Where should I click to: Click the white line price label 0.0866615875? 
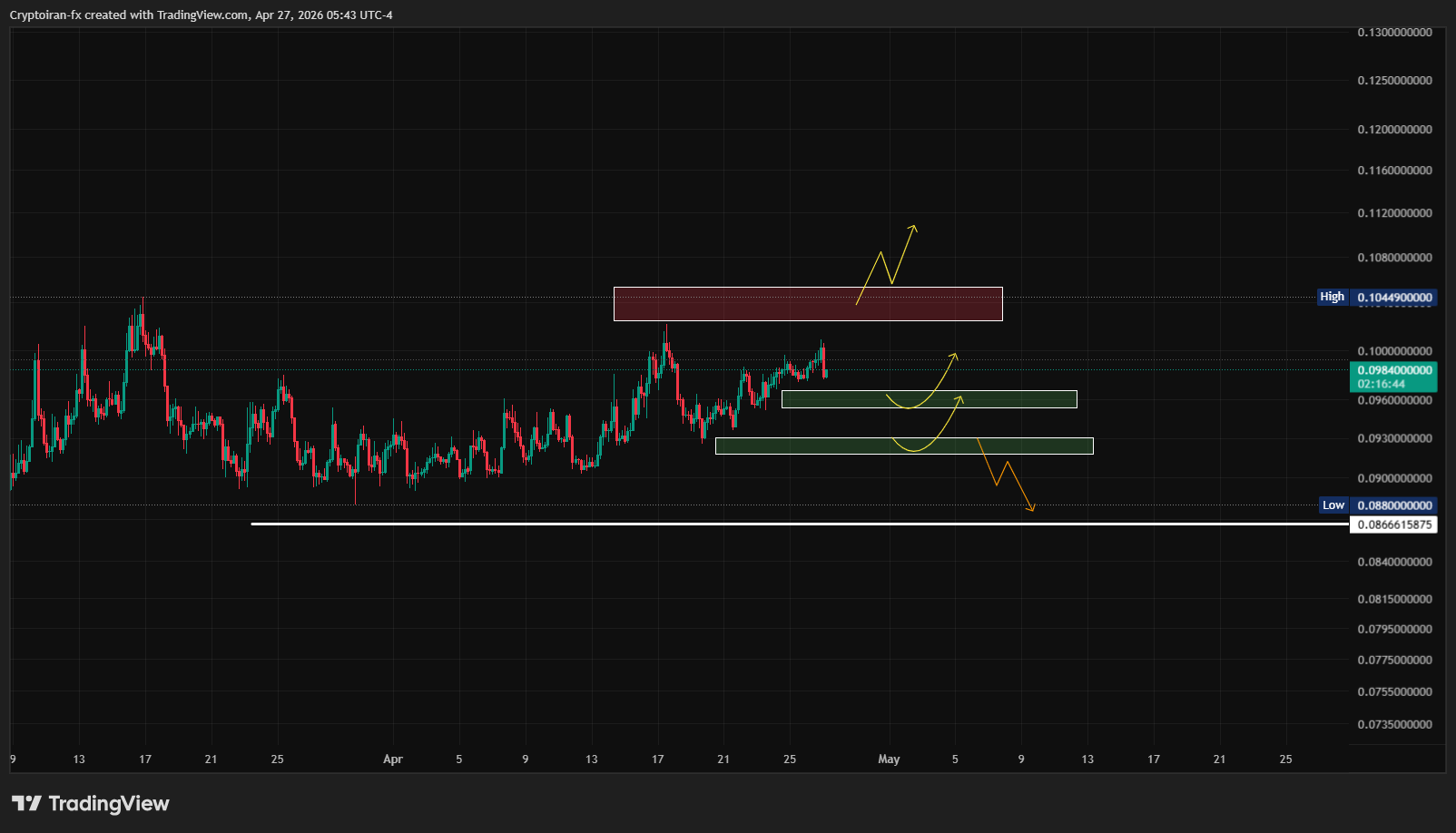1394,524
